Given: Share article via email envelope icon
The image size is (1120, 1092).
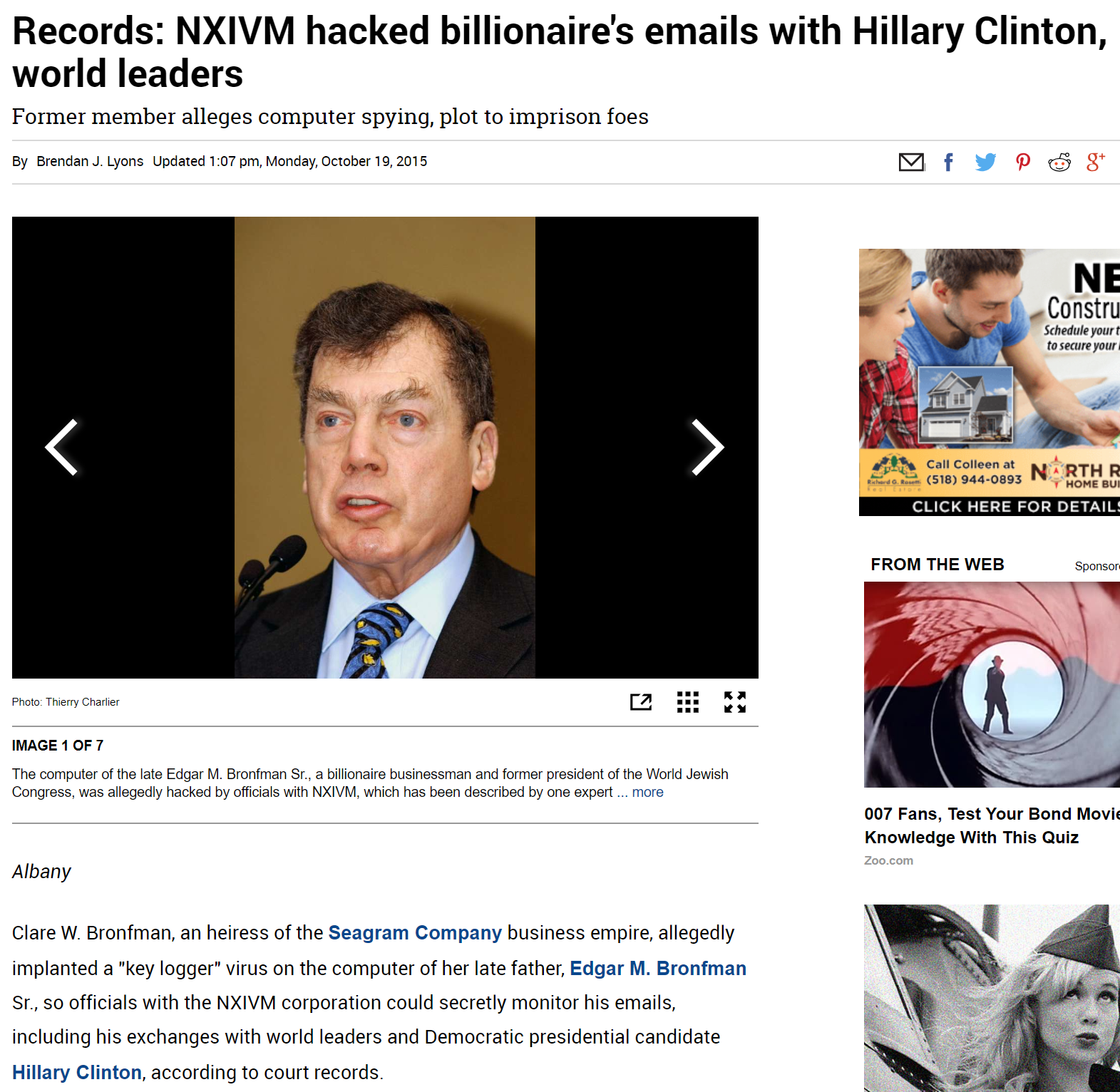Looking at the screenshot, I should [911, 163].
